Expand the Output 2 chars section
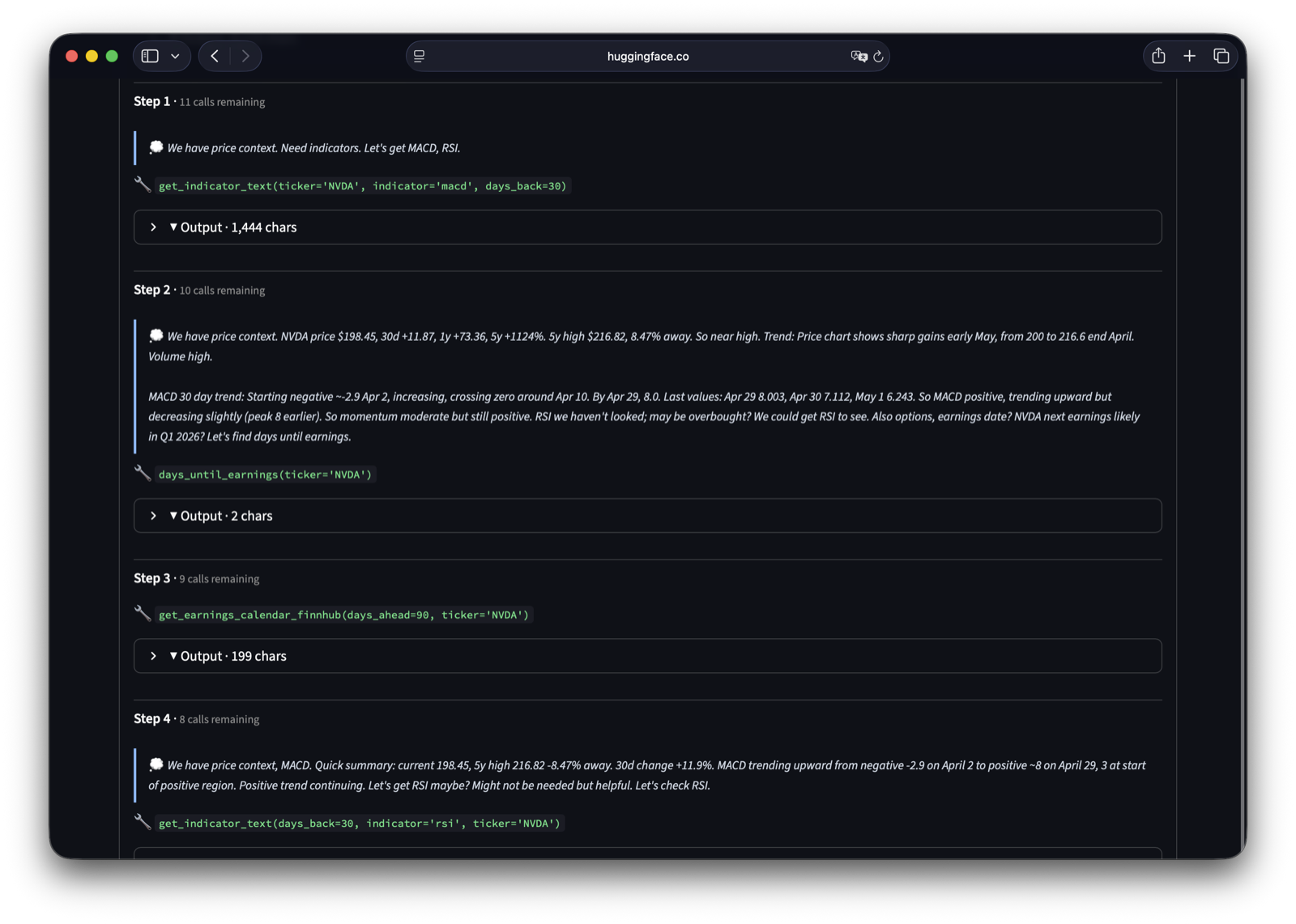Image resolution: width=1296 pixels, height=924 pixels. pyautogui.click(x=647, y=516)
